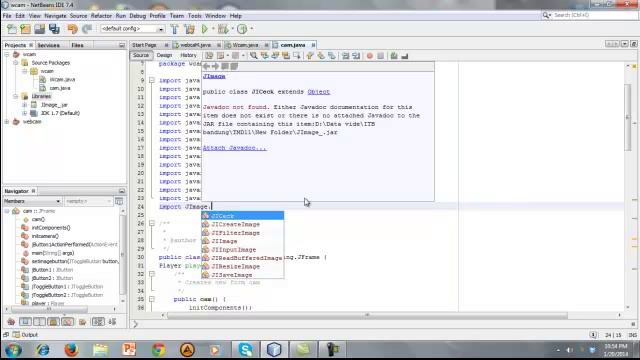Screen dimensions: 640x360
Task: Clean and Build project icon
Action: (x=189, y=29)
